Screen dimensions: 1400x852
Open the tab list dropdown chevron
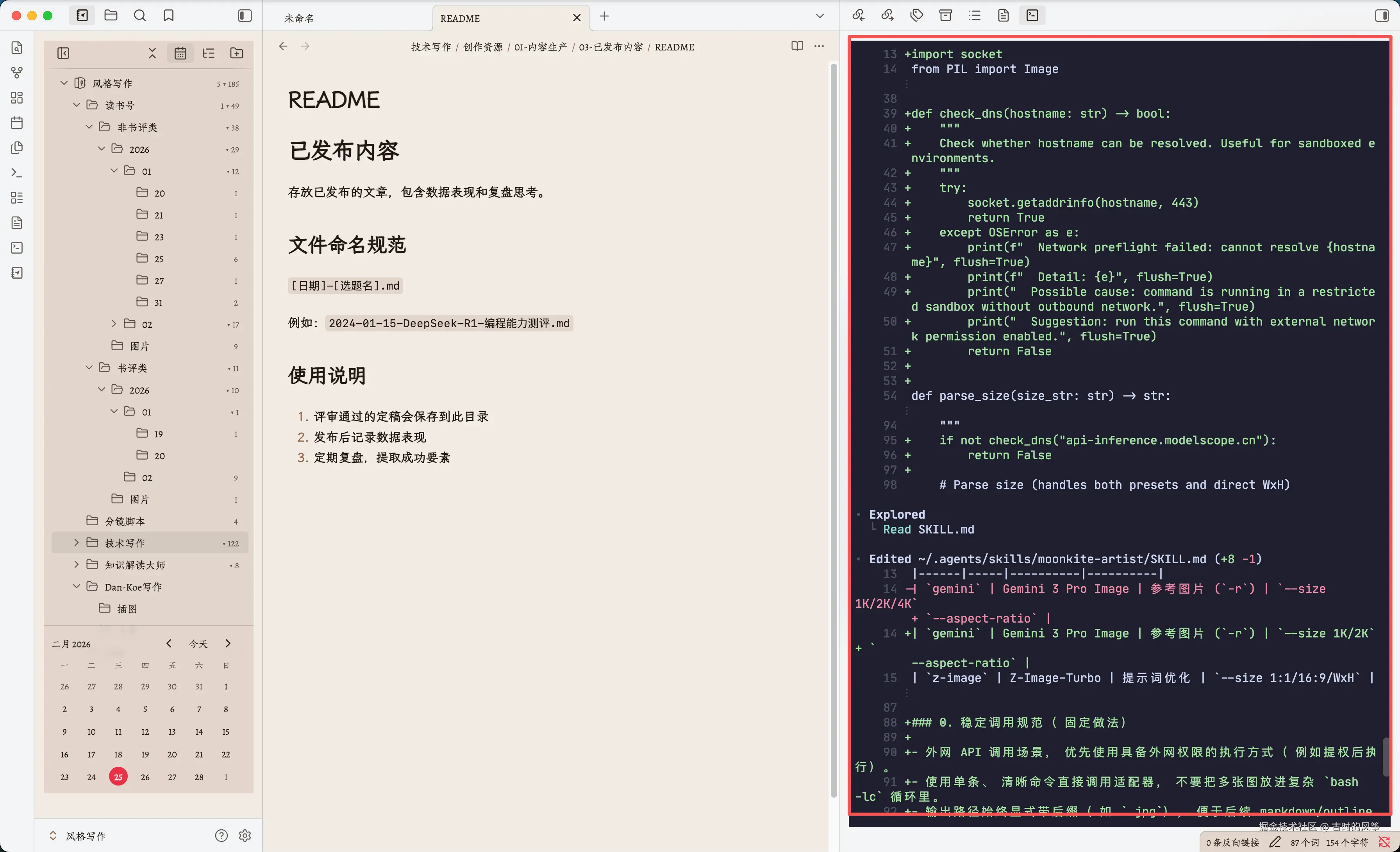(x=819, y=16)
